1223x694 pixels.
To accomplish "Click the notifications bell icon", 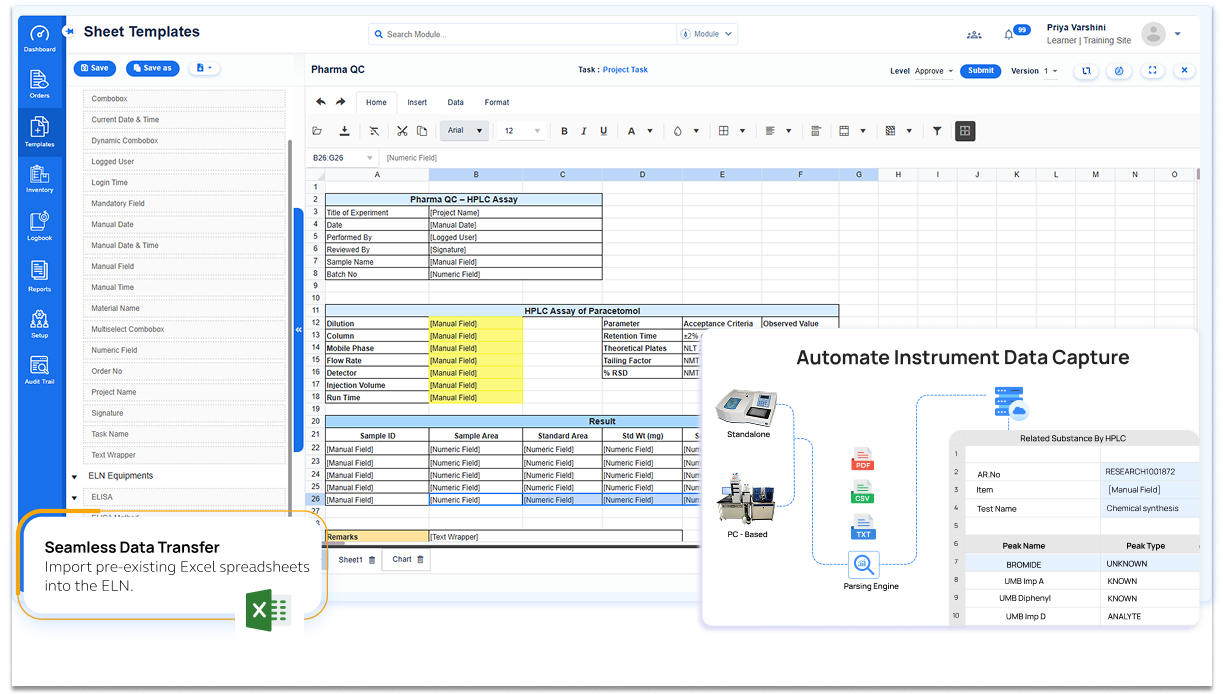I will pyautogui.click(x=1009, y=34).
